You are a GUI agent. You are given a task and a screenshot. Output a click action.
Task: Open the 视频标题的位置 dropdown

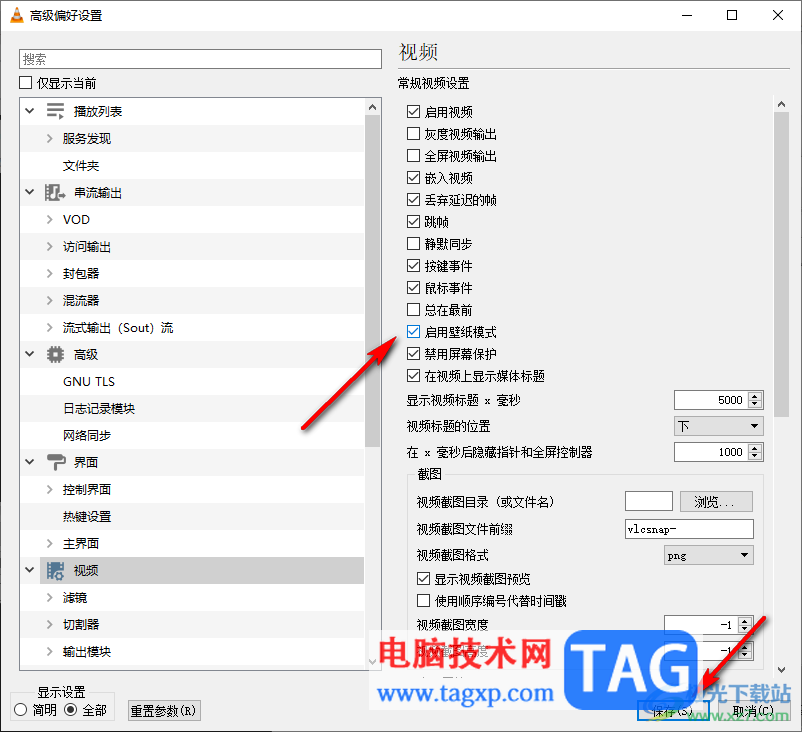click(x=719, y=426)
